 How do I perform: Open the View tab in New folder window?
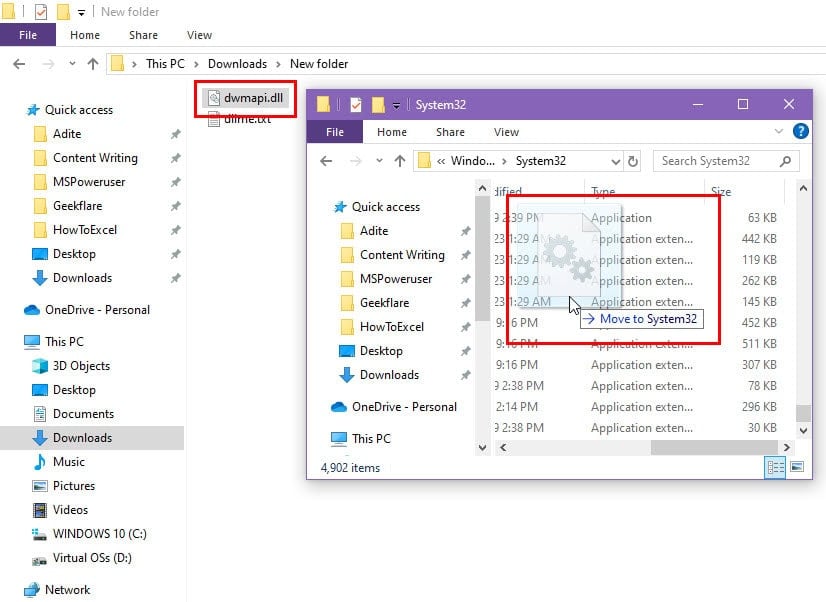click(x=199, y=35)
